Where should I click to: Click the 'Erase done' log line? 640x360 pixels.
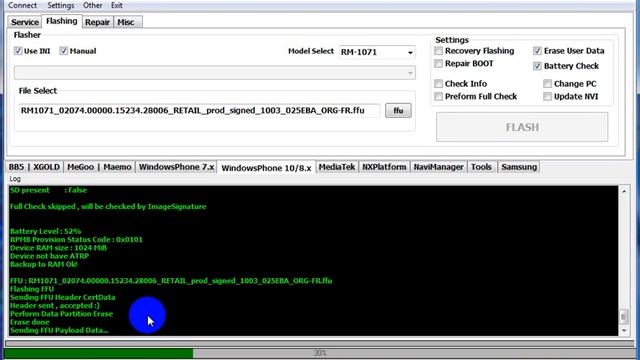tap(29, 322)
